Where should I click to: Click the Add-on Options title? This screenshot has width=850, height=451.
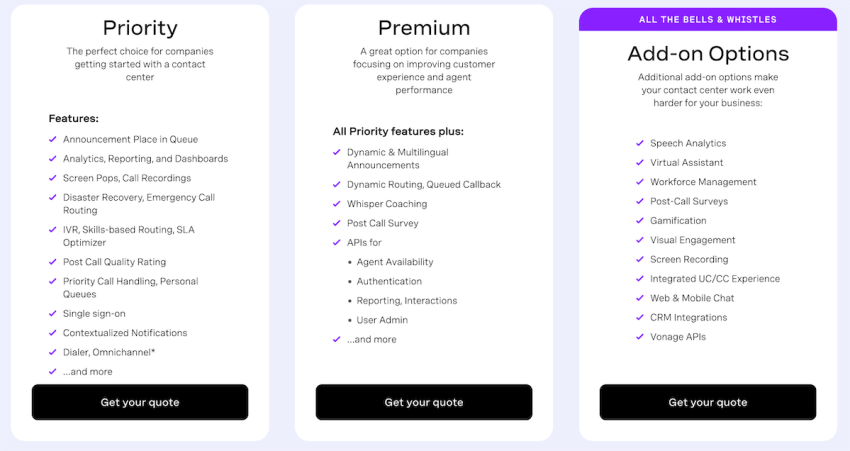tap(708, 54)
